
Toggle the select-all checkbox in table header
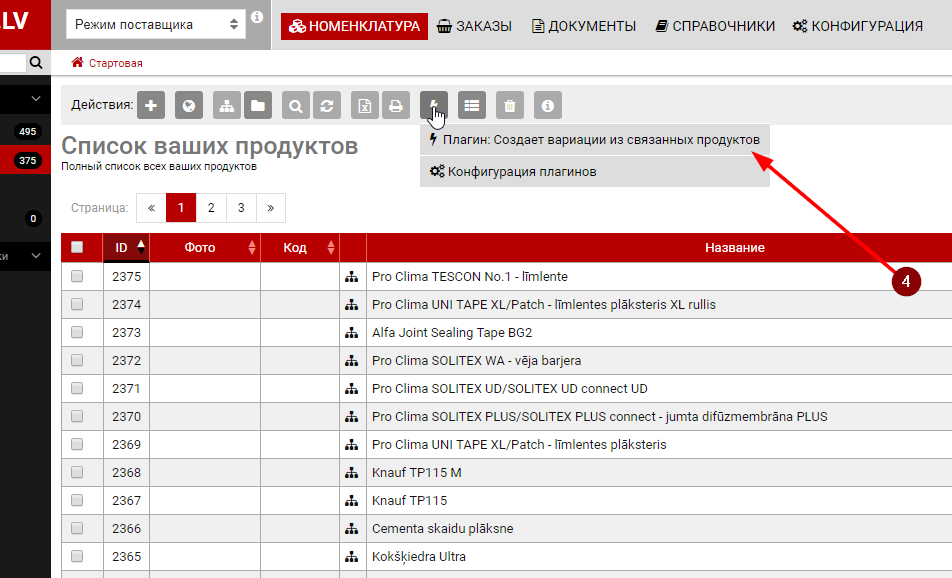pyautogui.click(x=77, y=248)
